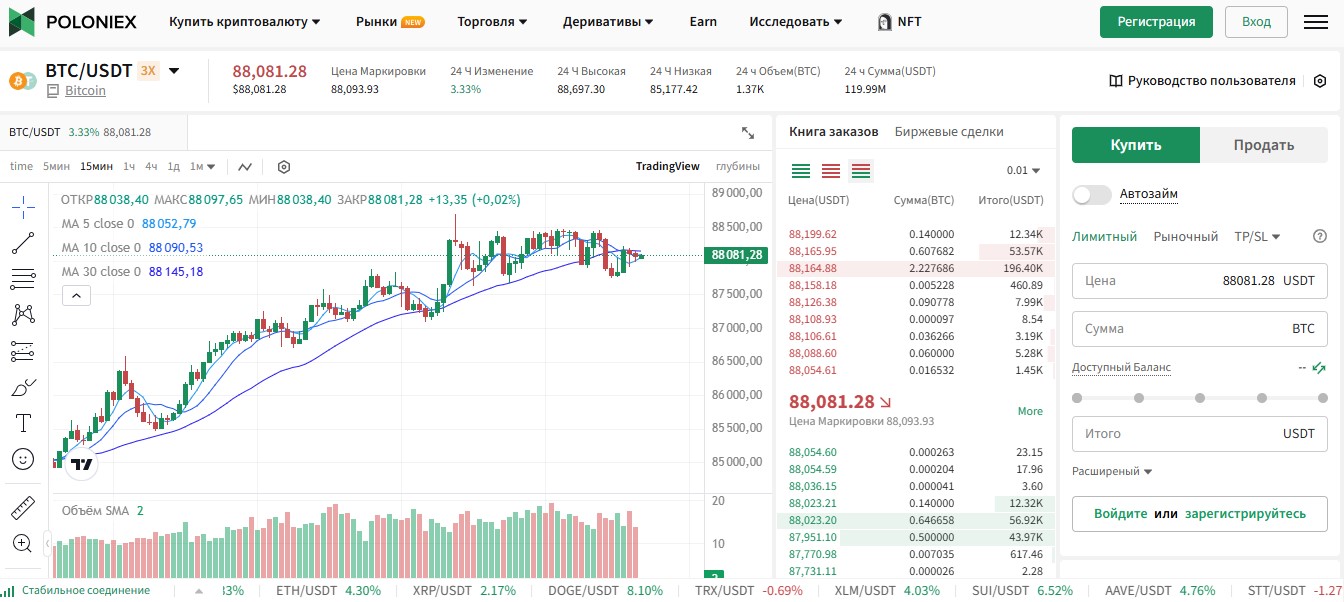Select the forecast measurement tool

(x=23, y=351)
